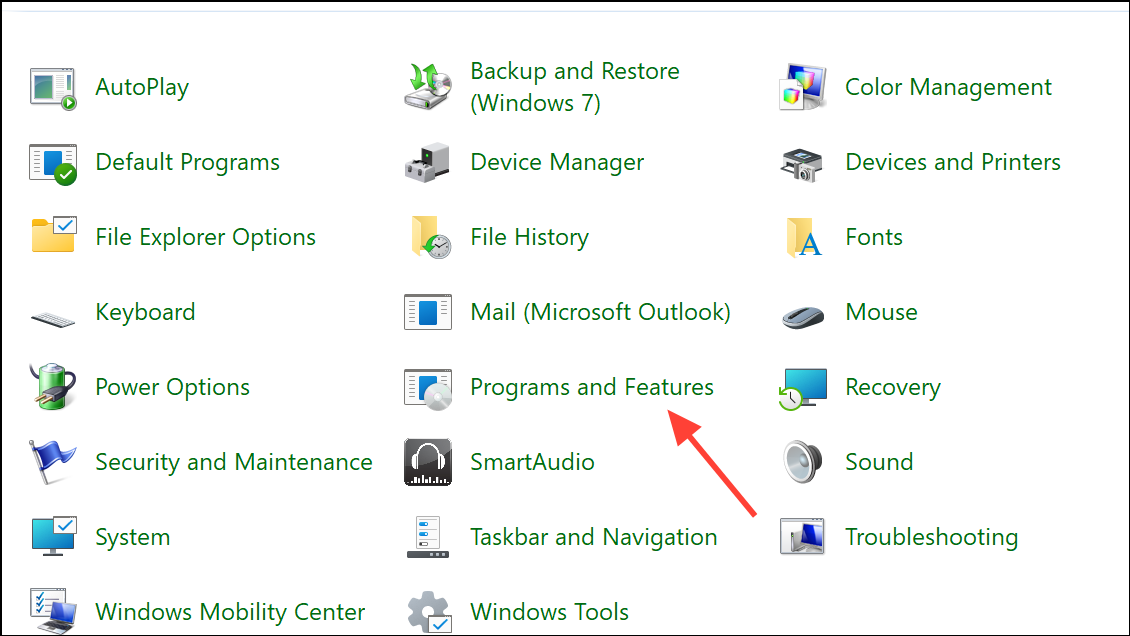The height and width of the screenshot is (636, 1130).
Task: Open the AutoPlay icon
Action: 53,88
